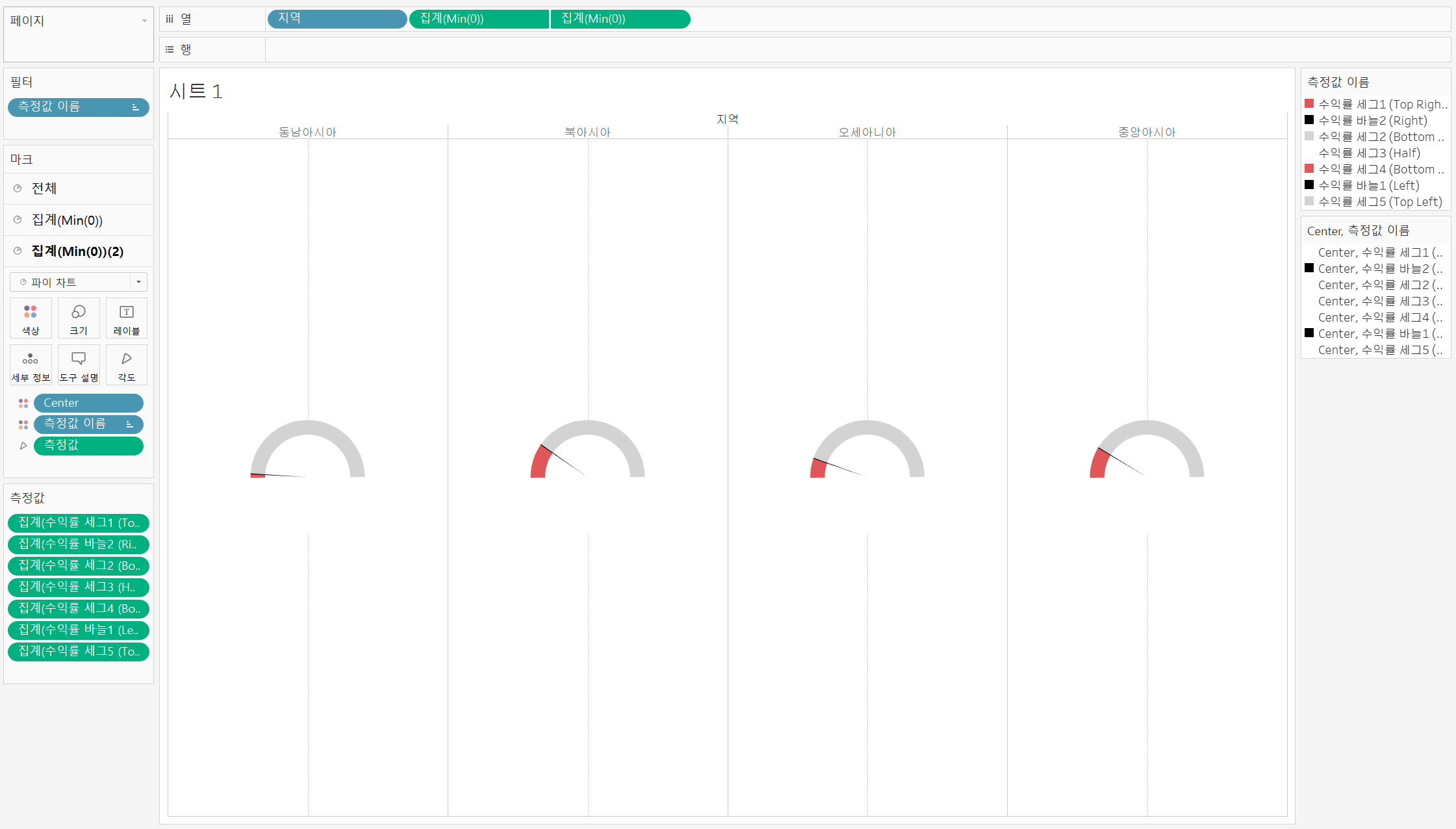
Task: Click the sort icon on the 측정값 이름 filter pill
Action: 135,107
